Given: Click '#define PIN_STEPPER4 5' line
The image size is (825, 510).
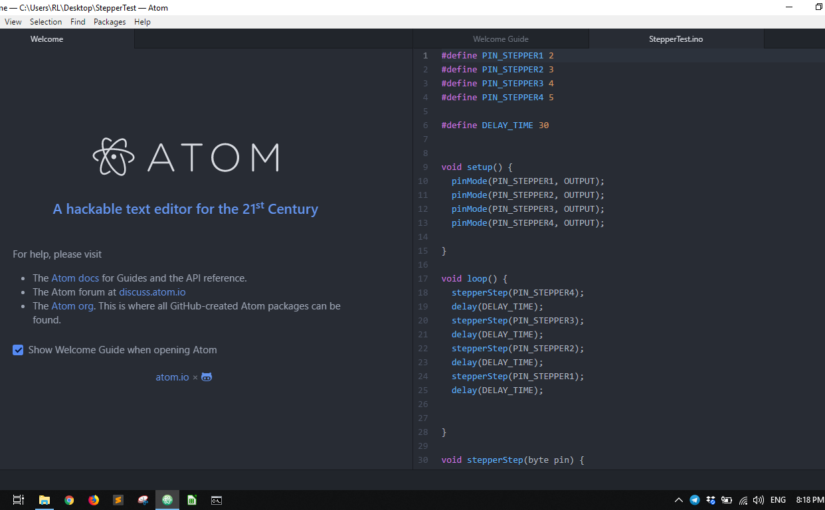Looking at the screenshot, I should 497,97.
